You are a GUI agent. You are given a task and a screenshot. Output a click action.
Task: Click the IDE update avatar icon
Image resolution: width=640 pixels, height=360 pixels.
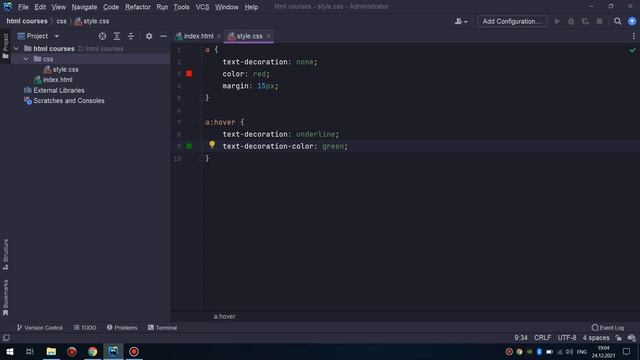(x=632, y=21)
